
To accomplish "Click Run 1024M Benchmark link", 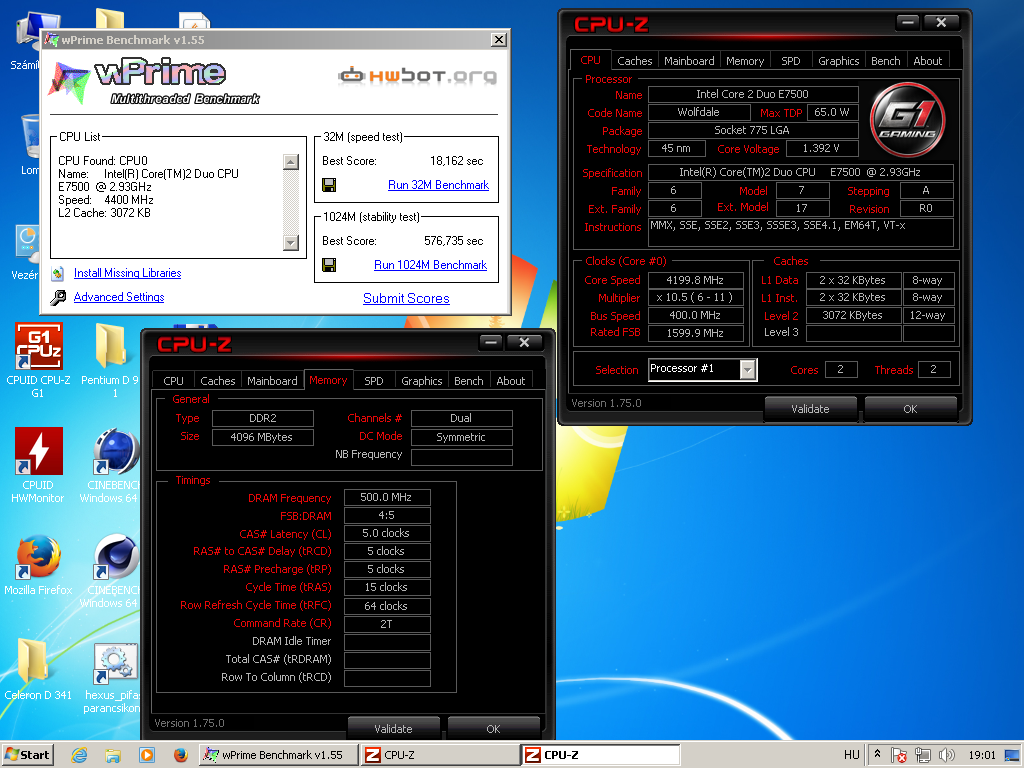I will click(x=430, y=265).
